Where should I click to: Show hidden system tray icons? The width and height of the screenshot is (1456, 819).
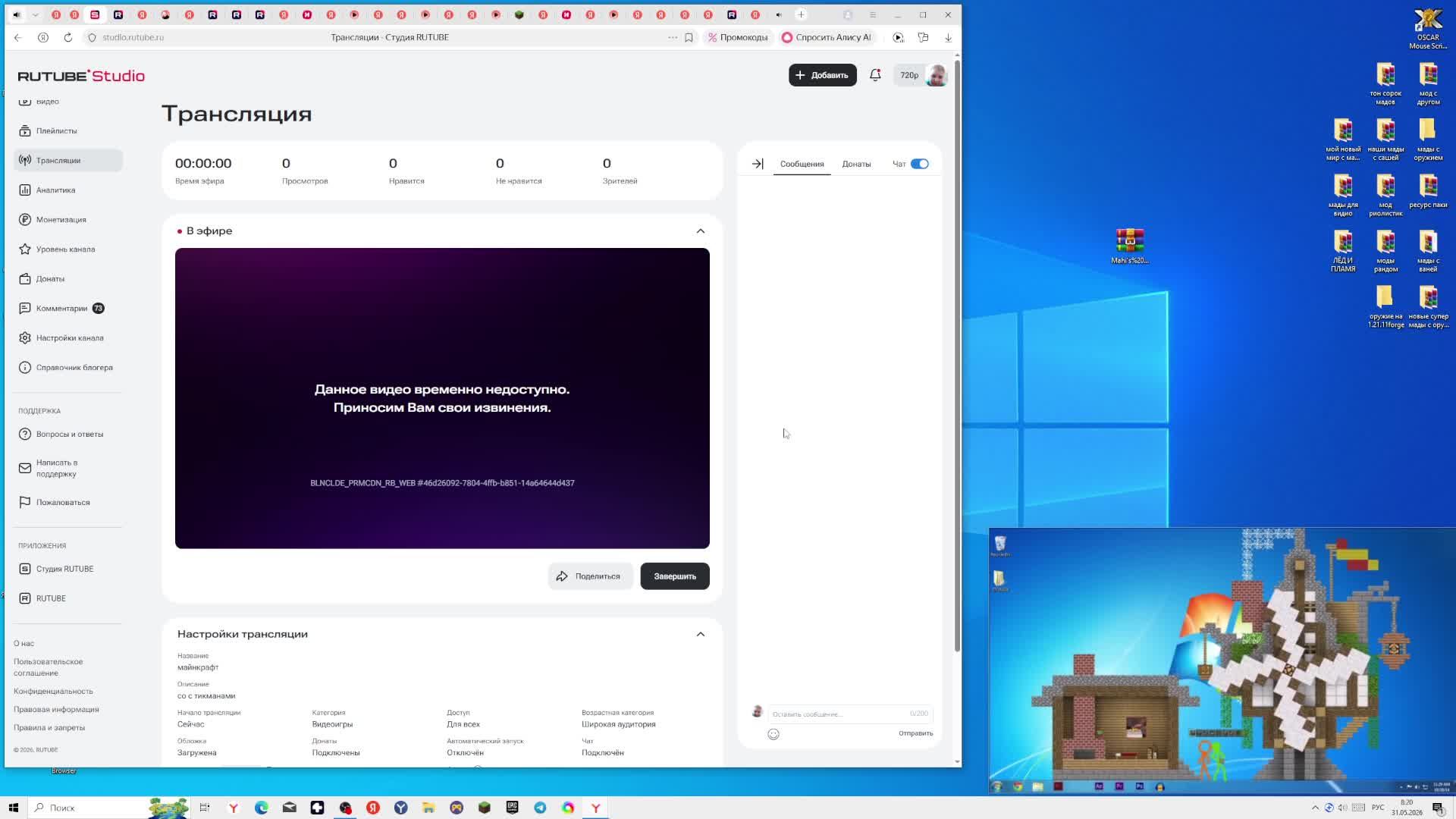pyautogui.click(x=1316, y=808)
